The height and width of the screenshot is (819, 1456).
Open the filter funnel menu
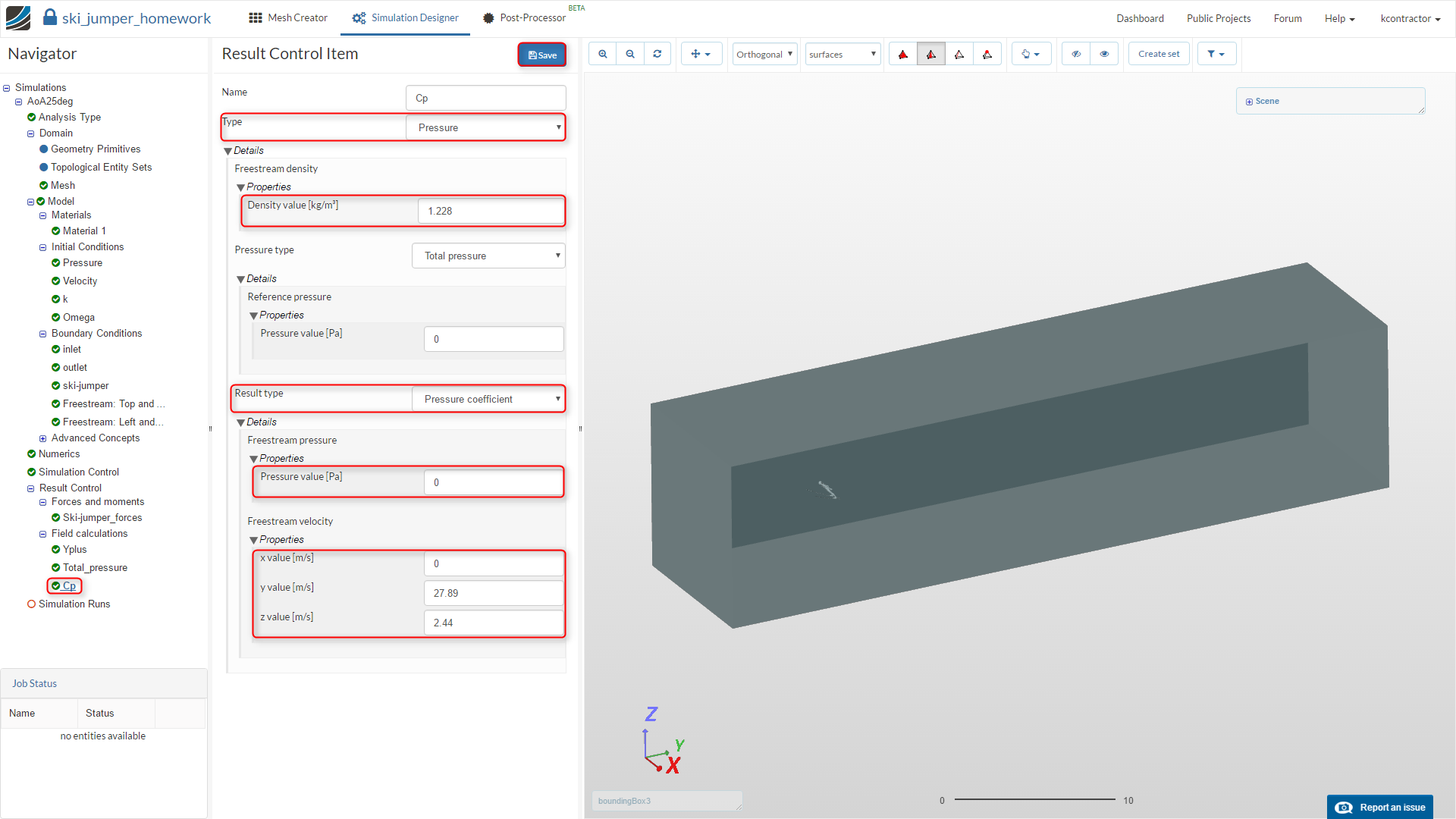1216,54
